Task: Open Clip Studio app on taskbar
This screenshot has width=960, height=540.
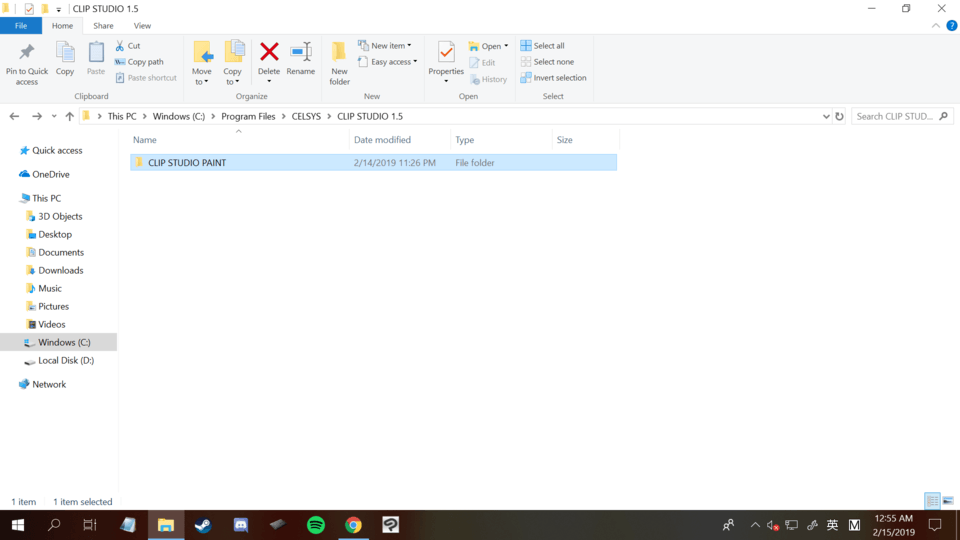Action: (x=391, y=525)
